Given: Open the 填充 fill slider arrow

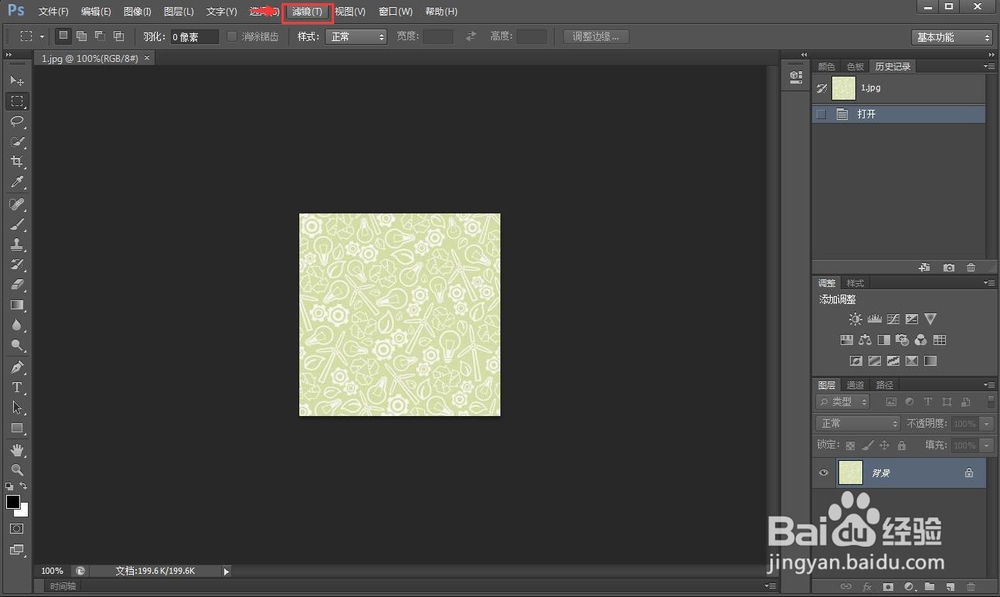Looking at the screenshot, I should (x=987, y=445).
